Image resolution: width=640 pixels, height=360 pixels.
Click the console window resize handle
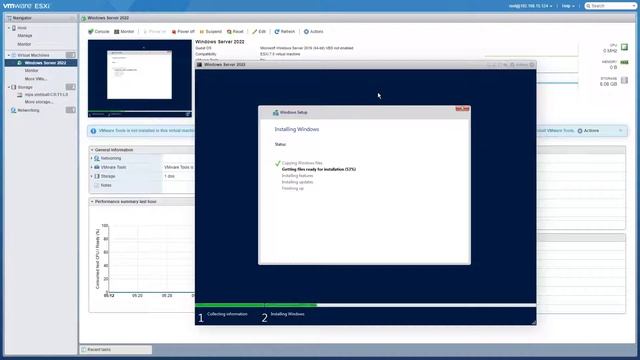(533, 322)
